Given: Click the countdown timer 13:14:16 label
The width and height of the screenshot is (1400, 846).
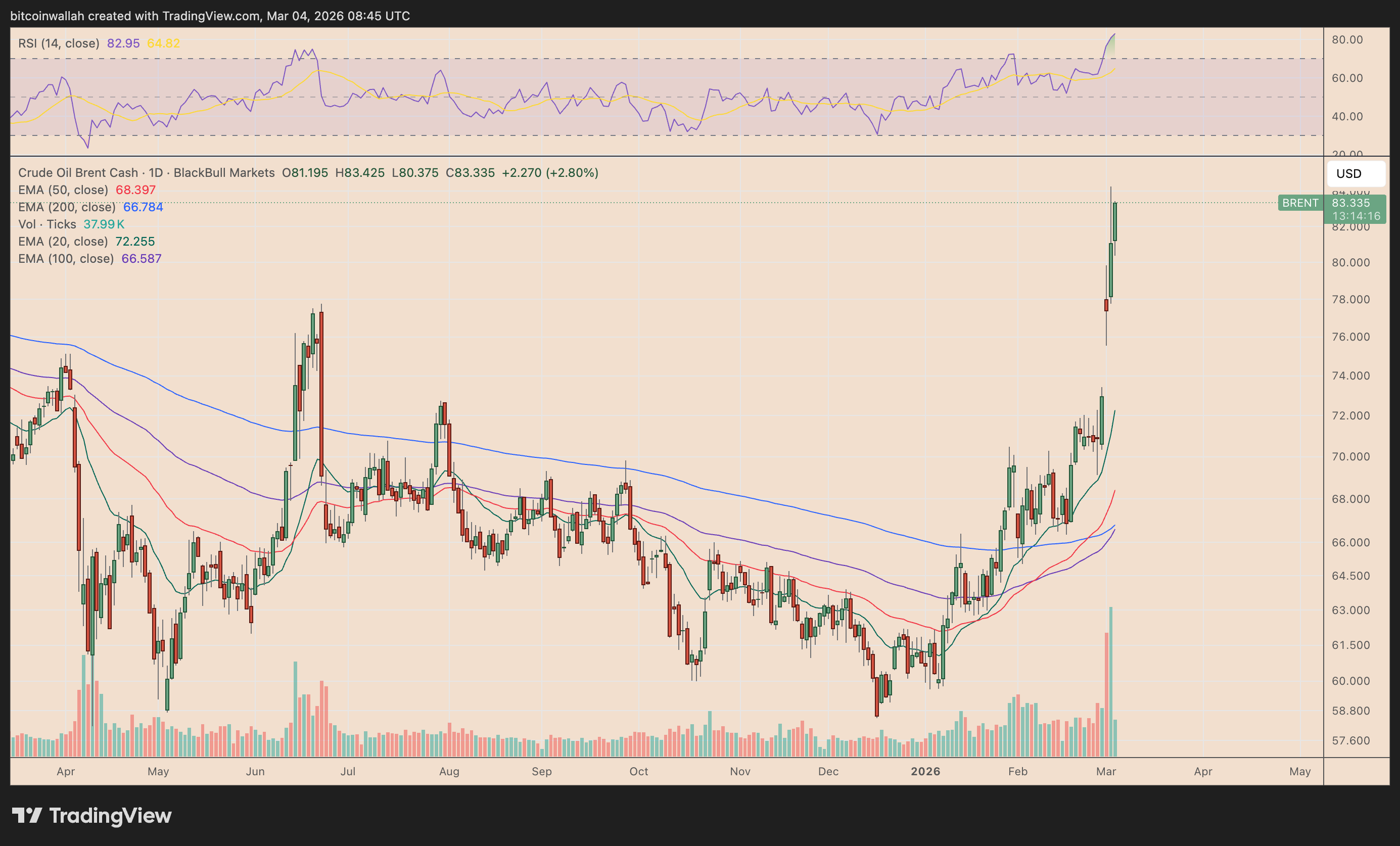Looking at the screenshot, I should [x=1356, y=216].
